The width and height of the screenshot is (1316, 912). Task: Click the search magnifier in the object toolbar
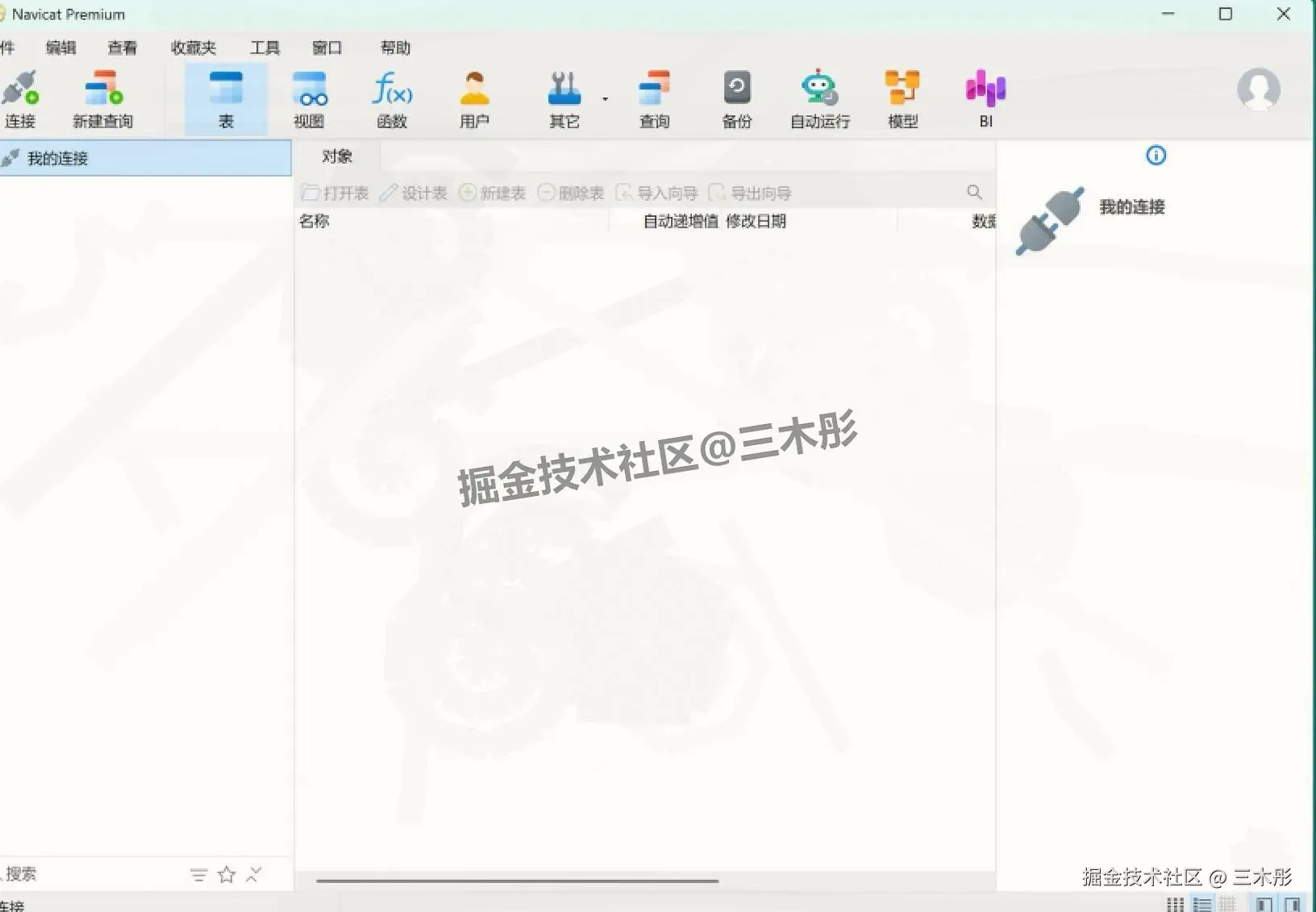pos(973,192)
